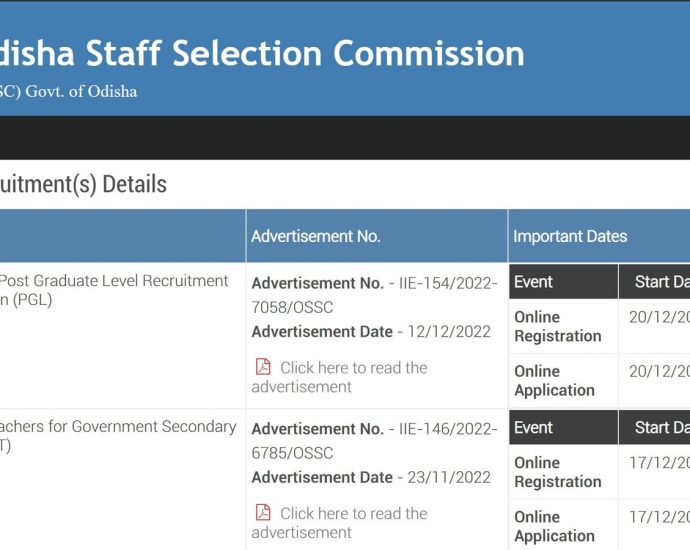The width and height of the screenshot is (690, 550).
Task: Select the advertisement number IIE-146/2022-6785/OSSC text
Action: pos(374,441)
